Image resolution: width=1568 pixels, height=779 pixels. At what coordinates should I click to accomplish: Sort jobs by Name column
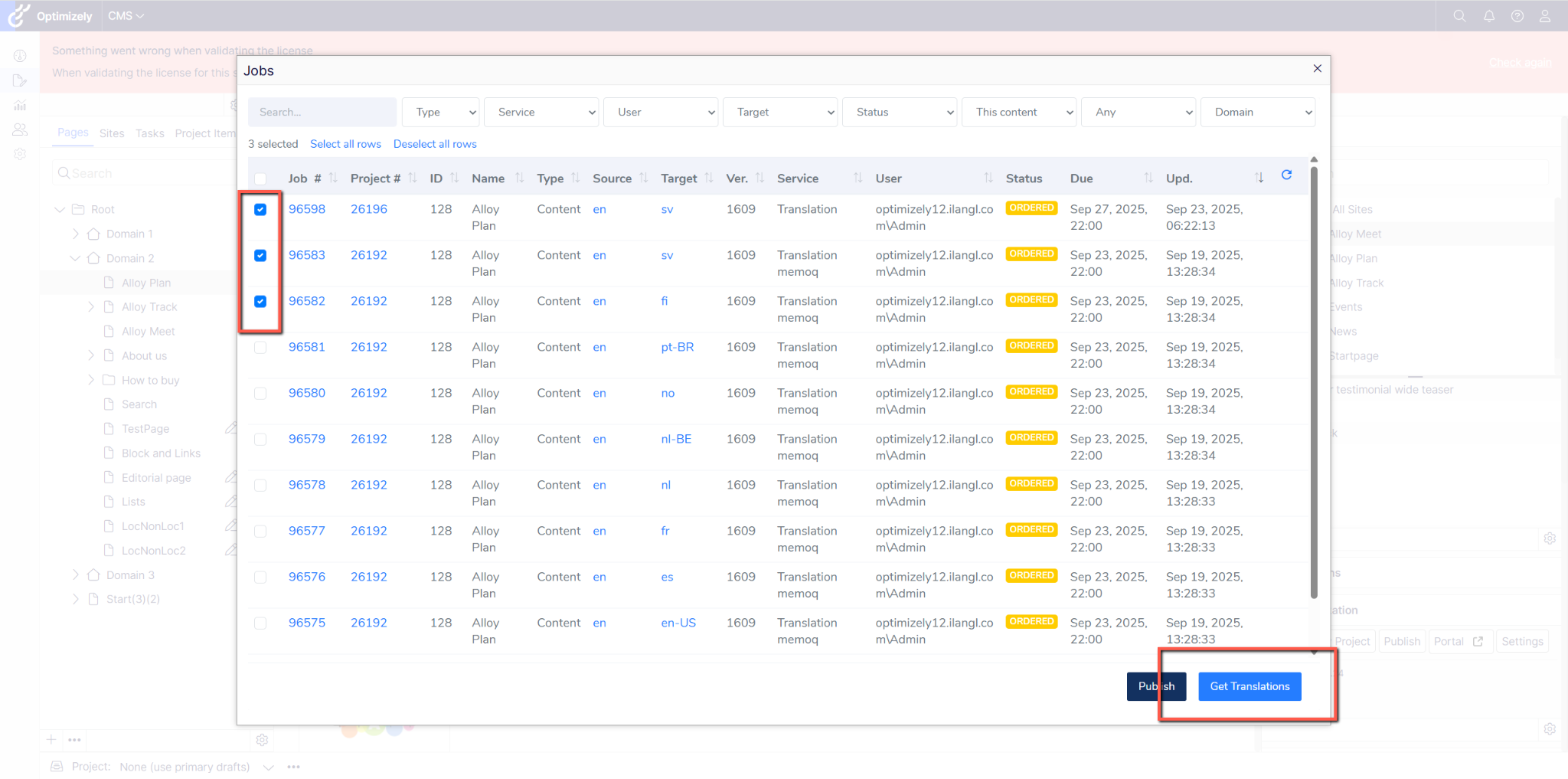(520, 178)
